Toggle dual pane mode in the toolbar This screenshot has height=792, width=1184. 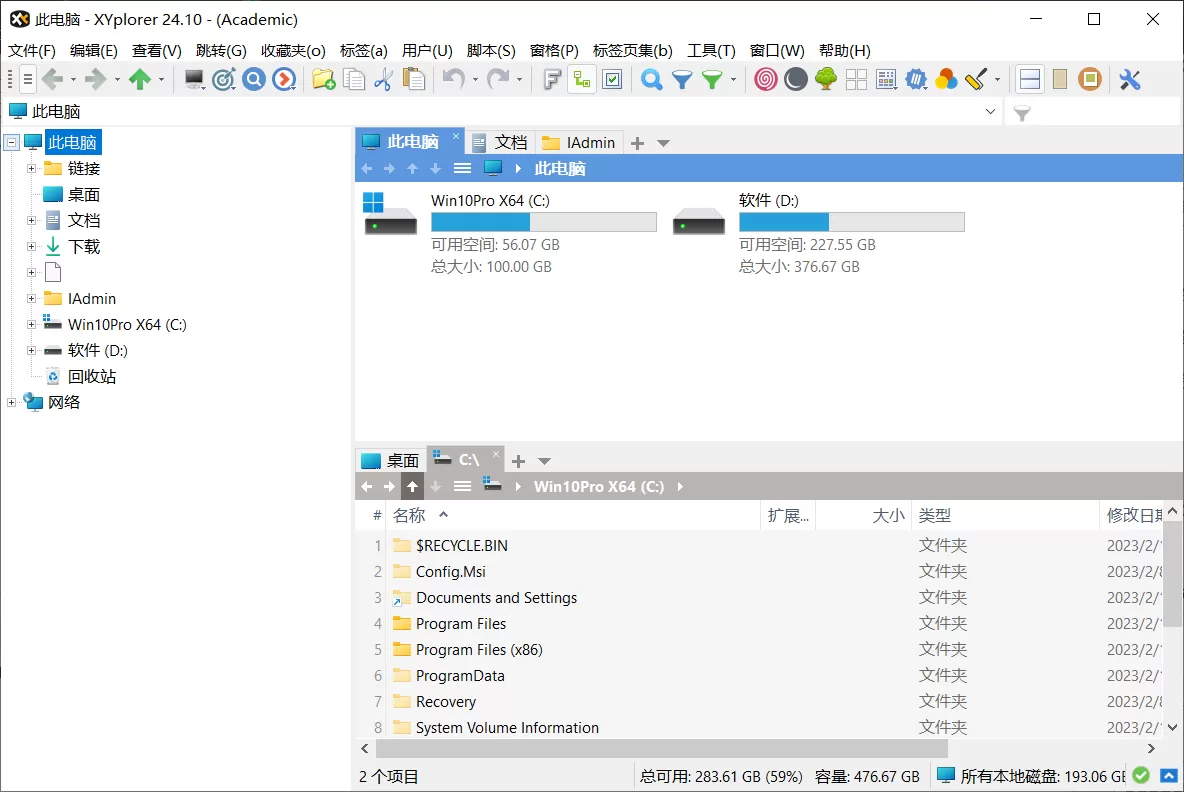1028,79
